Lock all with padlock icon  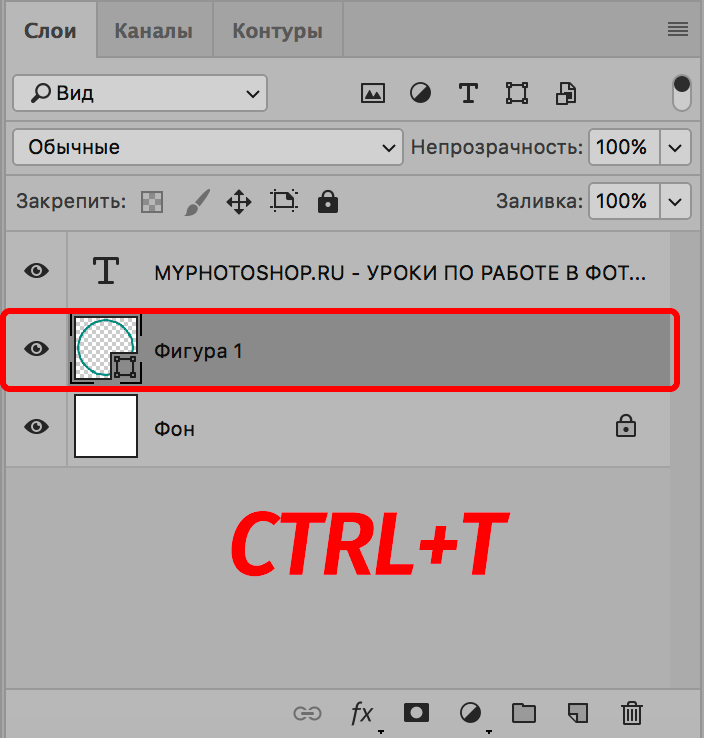pyautogui.click(x=328, y=201)
